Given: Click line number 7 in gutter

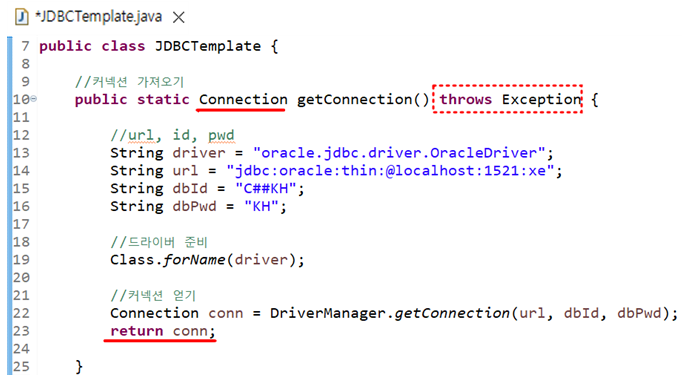Looking at the screenshot, I should coord(26,46).
